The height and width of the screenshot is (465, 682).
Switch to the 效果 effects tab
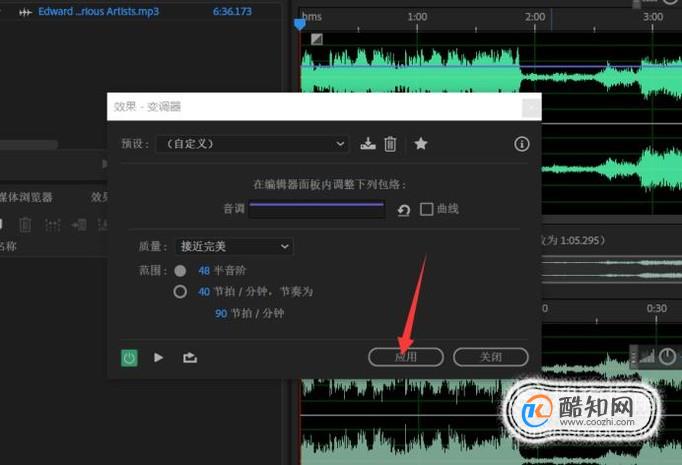[x=99, y=197]
